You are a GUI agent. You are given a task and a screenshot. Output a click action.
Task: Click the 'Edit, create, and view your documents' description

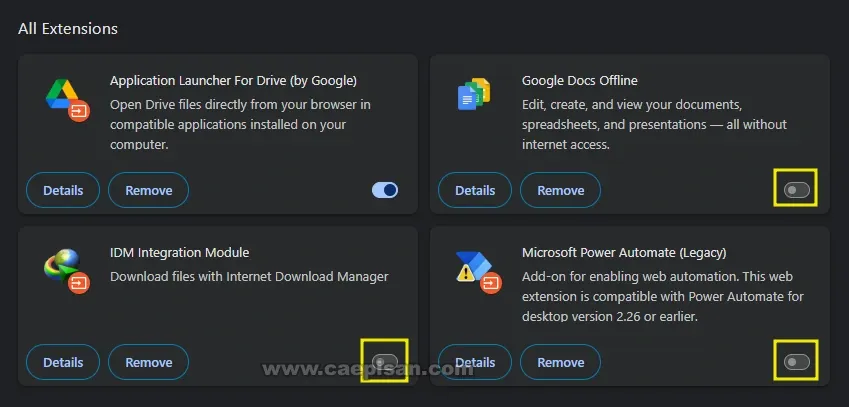(654, 124)
